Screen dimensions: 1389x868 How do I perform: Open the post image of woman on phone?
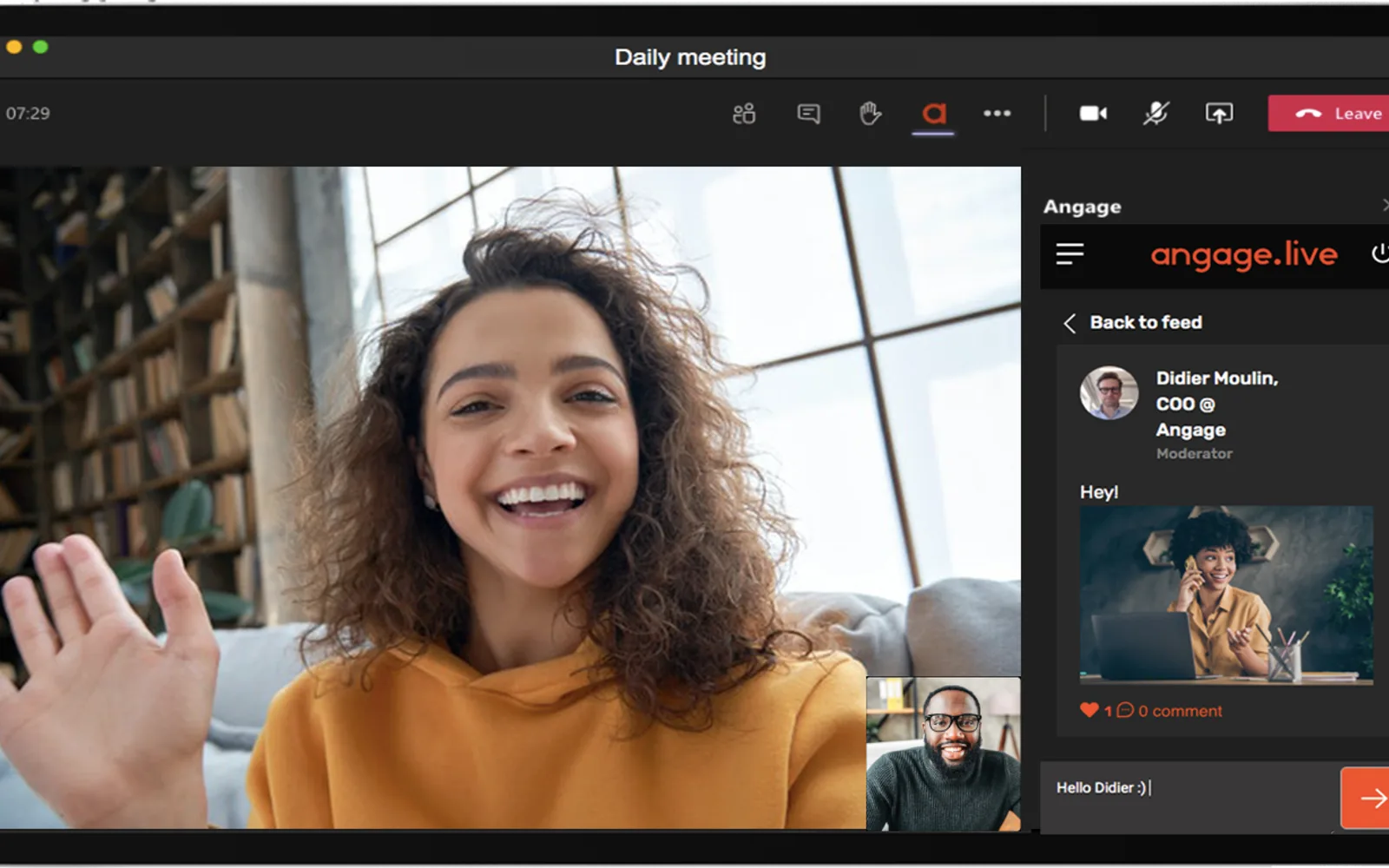(1226, 595)
